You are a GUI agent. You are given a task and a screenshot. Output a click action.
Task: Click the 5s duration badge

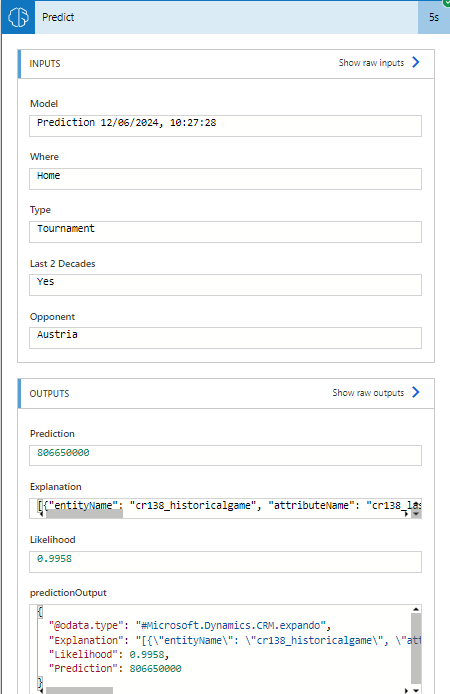(434, 17)
